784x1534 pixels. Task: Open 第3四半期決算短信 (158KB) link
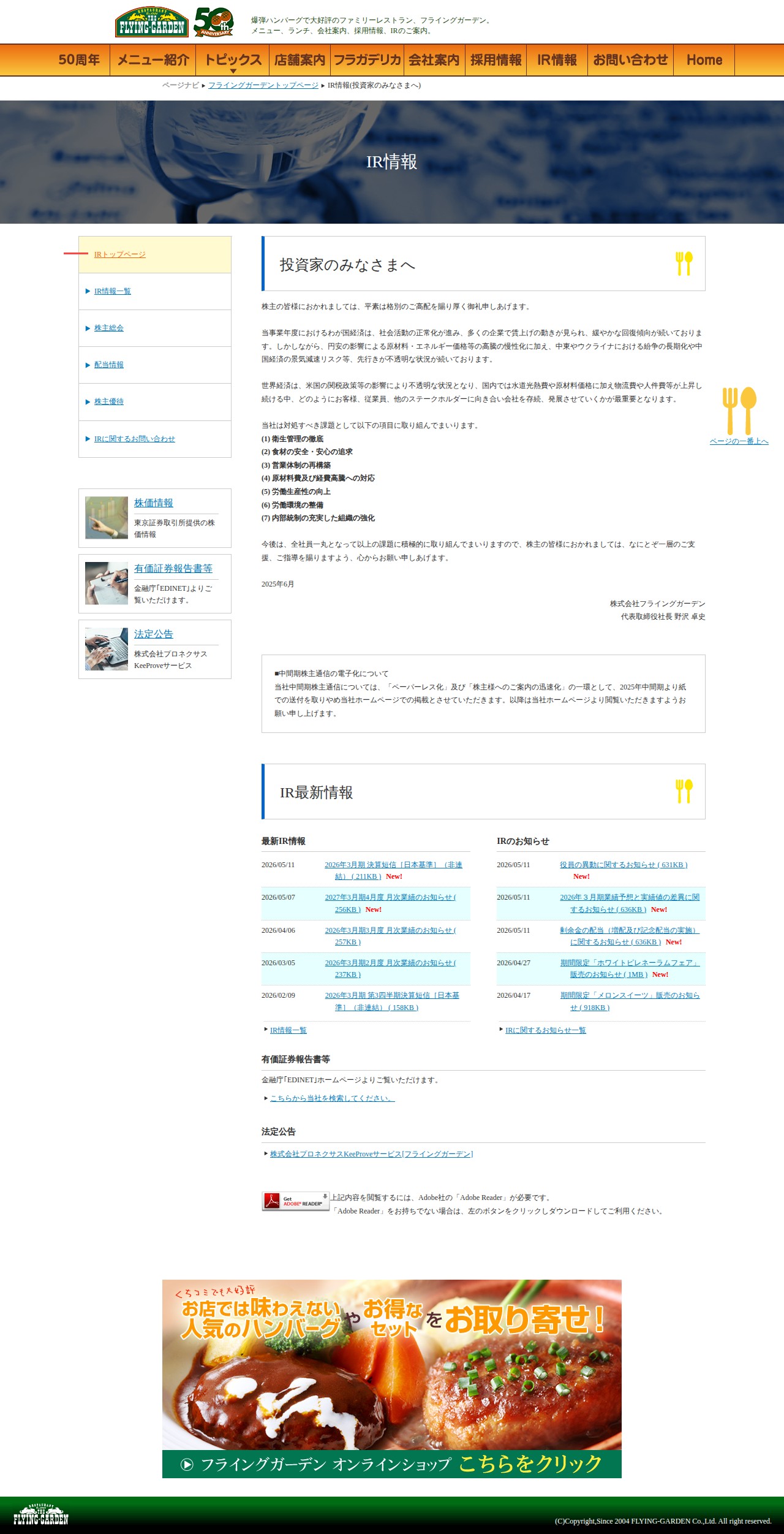[392, 1001]
